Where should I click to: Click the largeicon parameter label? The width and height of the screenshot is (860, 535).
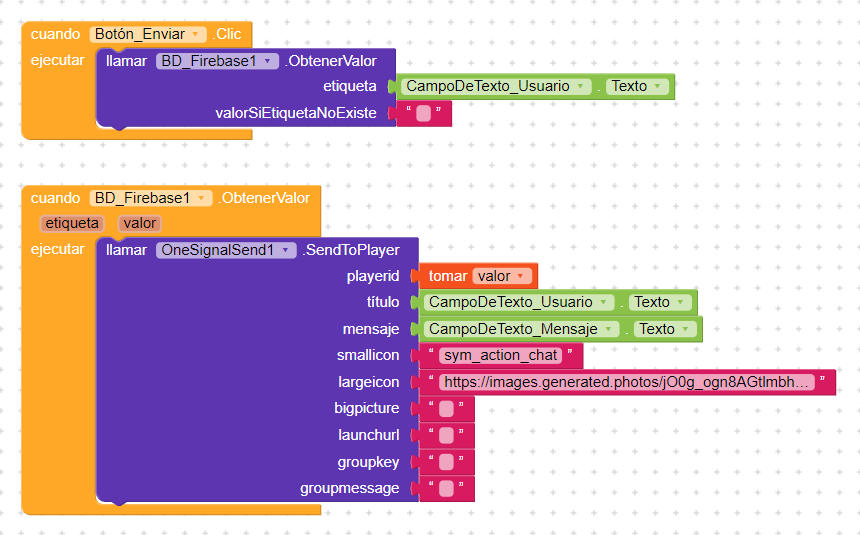coord(369,382)
